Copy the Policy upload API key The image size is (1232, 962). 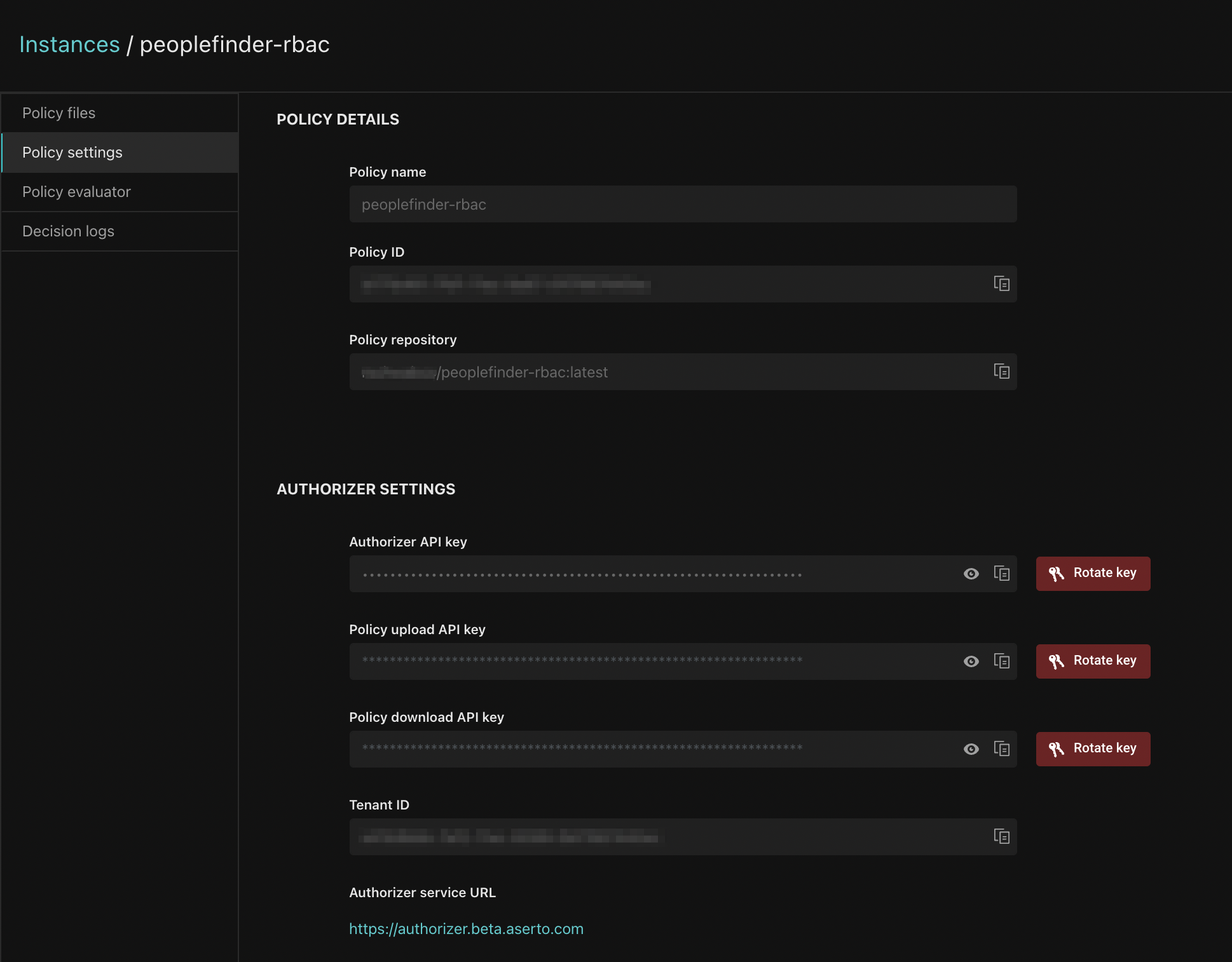pyautogui.click(x=1001, y=661)
